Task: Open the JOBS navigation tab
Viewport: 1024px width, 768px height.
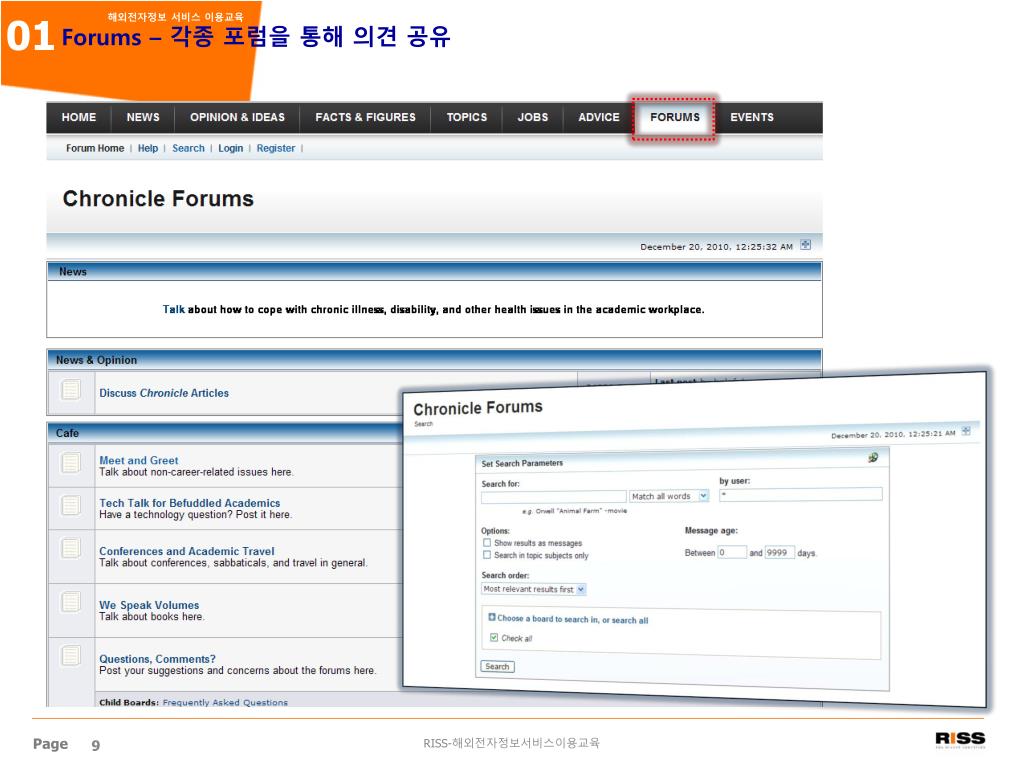Action: [532, 118]
